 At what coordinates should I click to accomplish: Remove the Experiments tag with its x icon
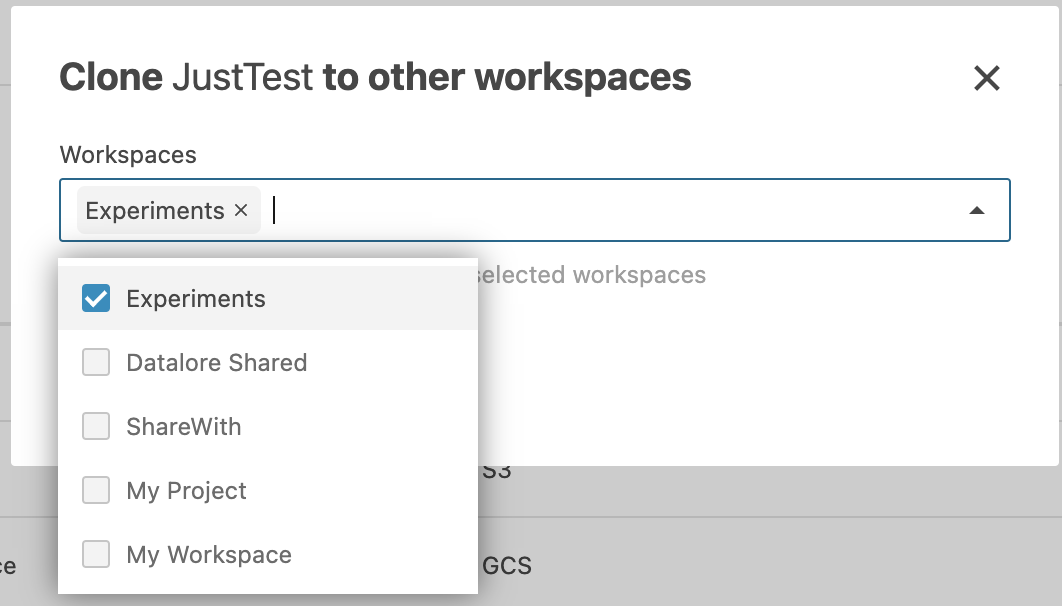tap(240, 210)
